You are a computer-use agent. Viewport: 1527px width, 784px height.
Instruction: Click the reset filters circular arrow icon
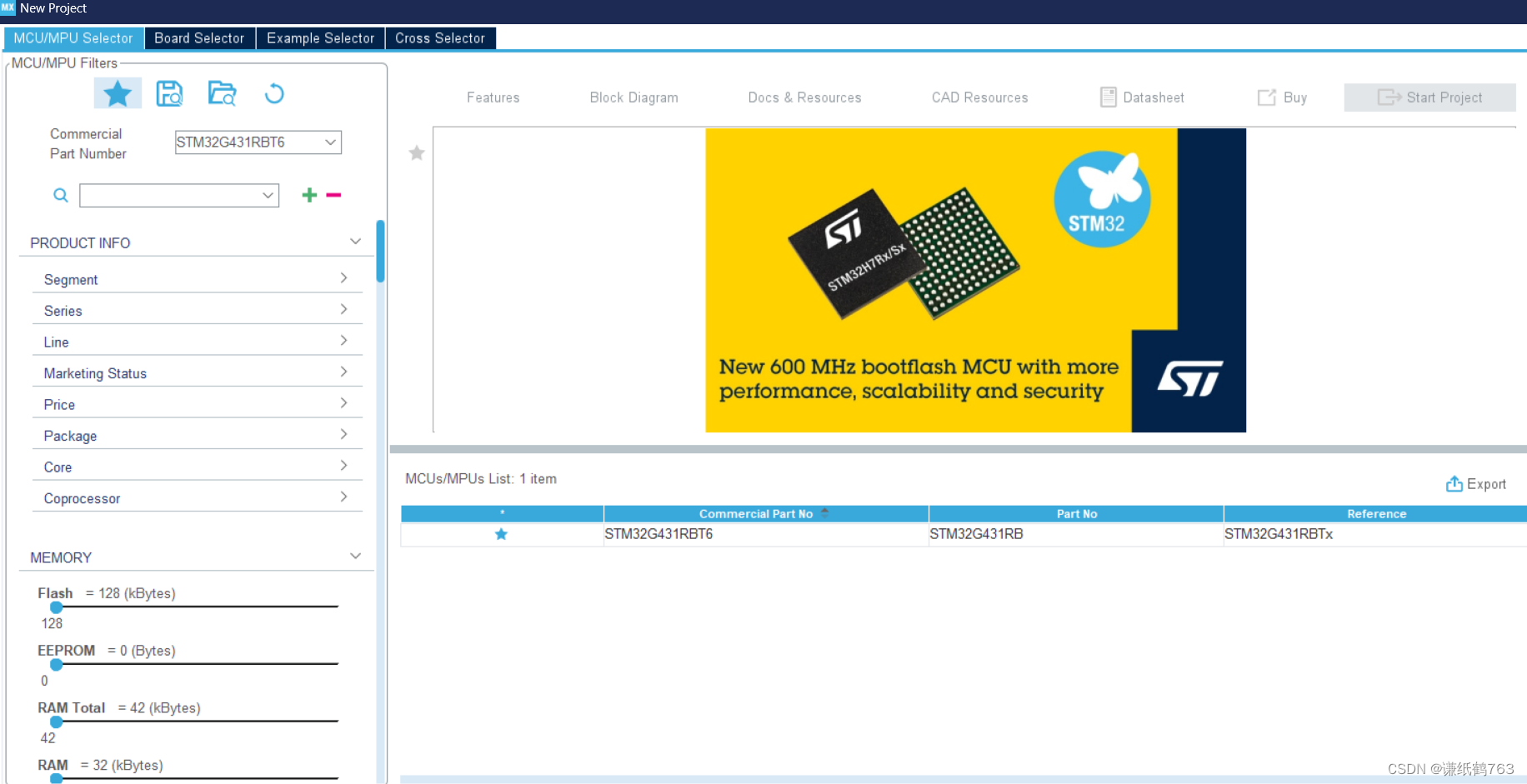pos(274,93)
